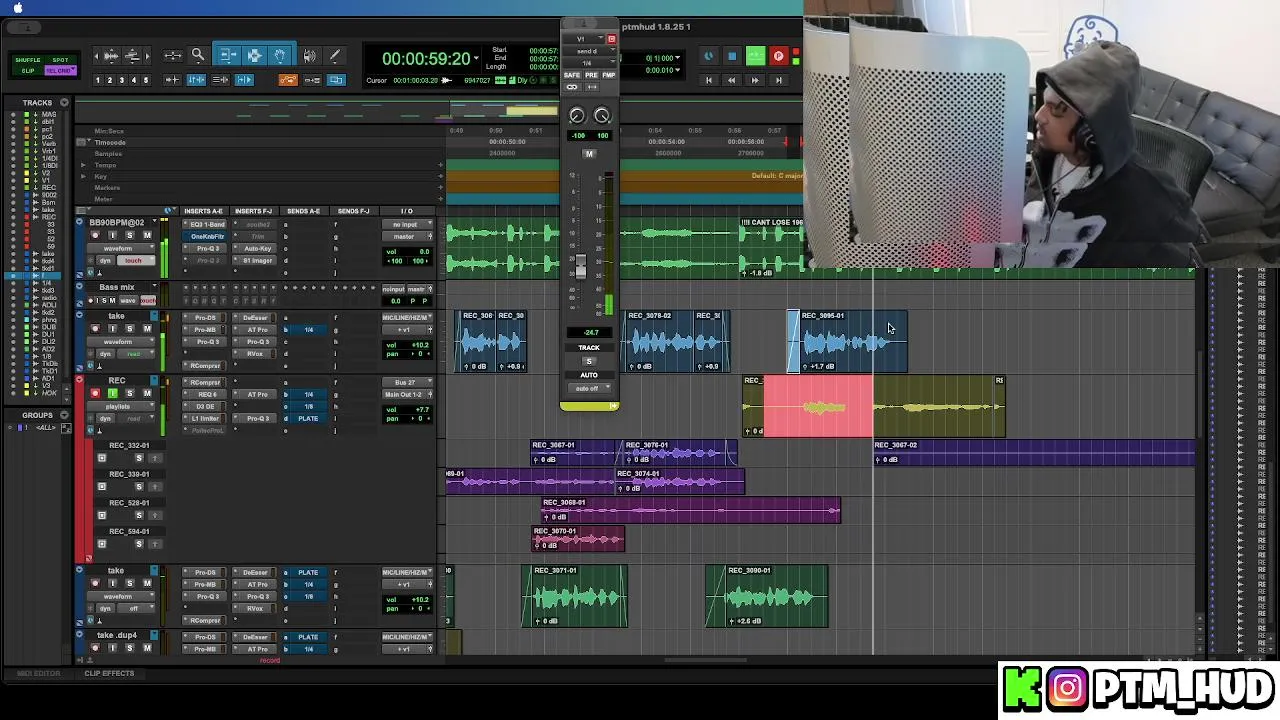Open the 'no input' selector on BB90BPM@02
1280x720 pixels.
point(406,224)
